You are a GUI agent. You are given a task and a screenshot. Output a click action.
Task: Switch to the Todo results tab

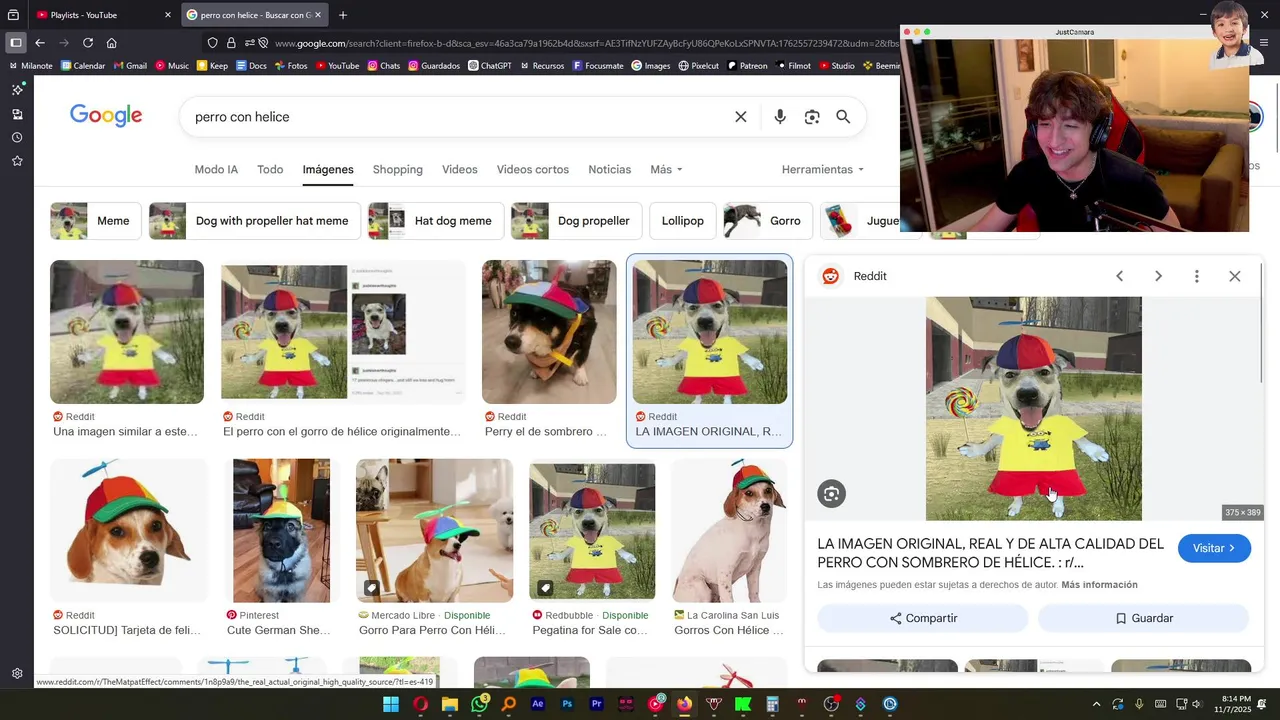point(270,169)
